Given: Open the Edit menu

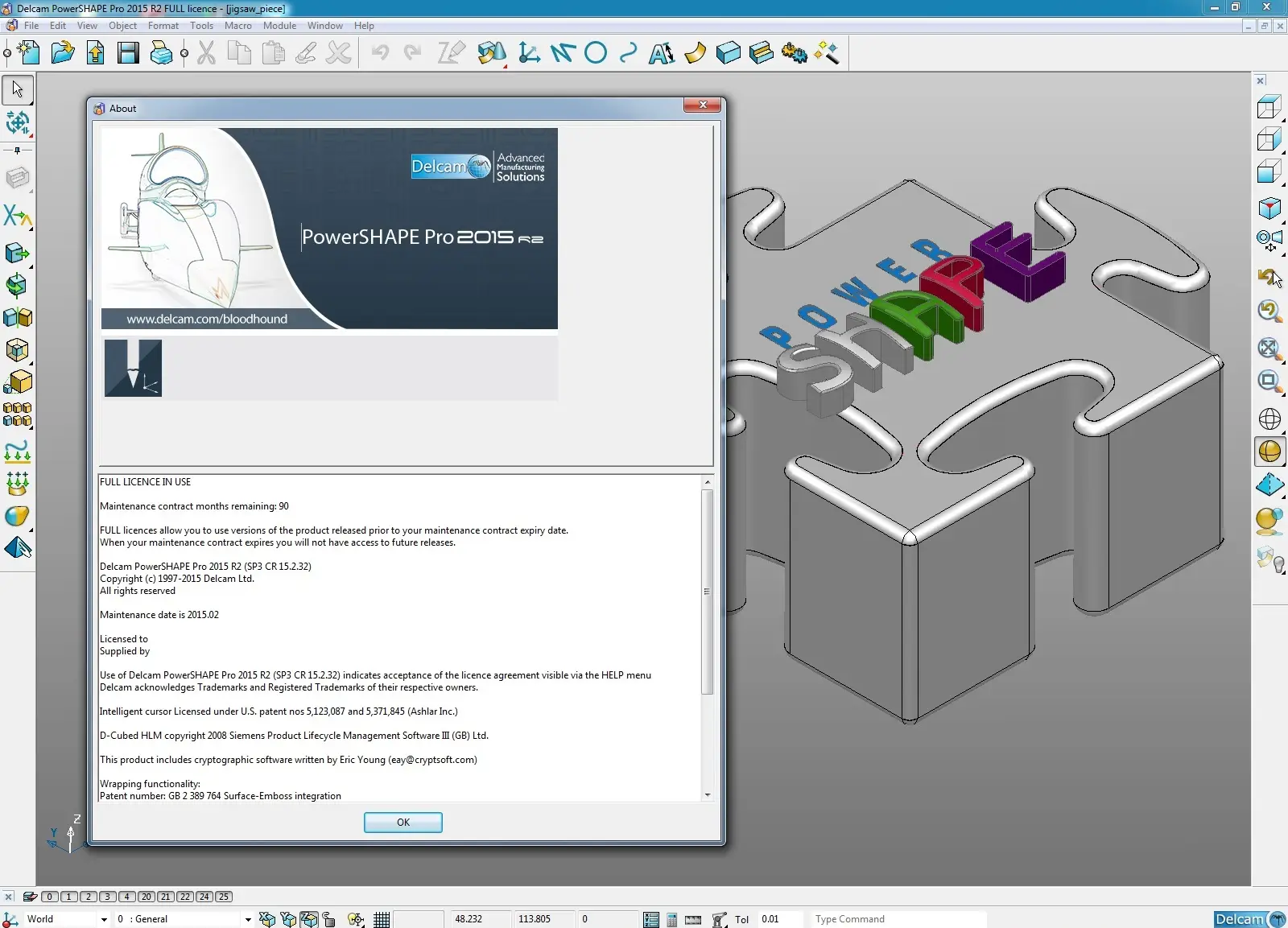Looking at the screenshot, I should click(x=58, y=26).
